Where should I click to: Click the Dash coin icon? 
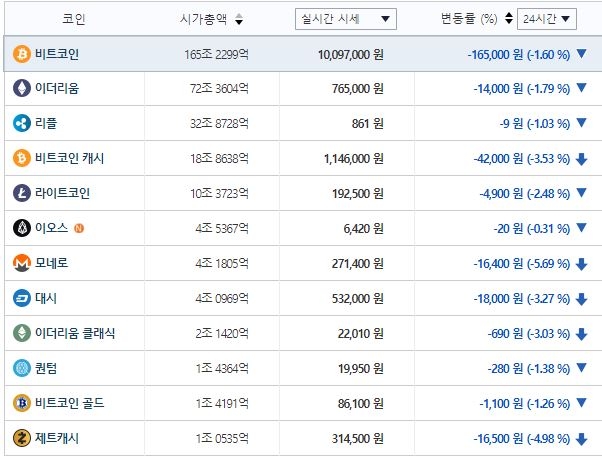pyautogui.click(x=21, y=298)
